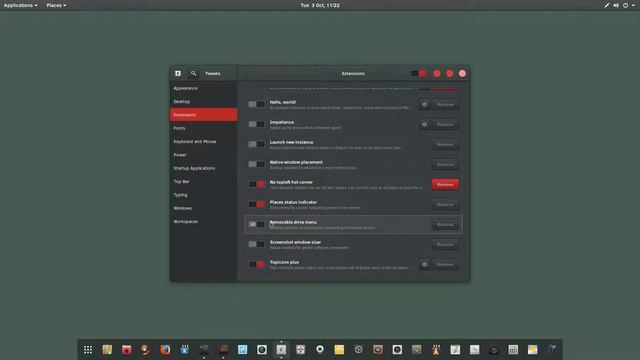Open settings gear for Impatience extension
The height and width of the screenshot is (360, 640).
[424, 124]
